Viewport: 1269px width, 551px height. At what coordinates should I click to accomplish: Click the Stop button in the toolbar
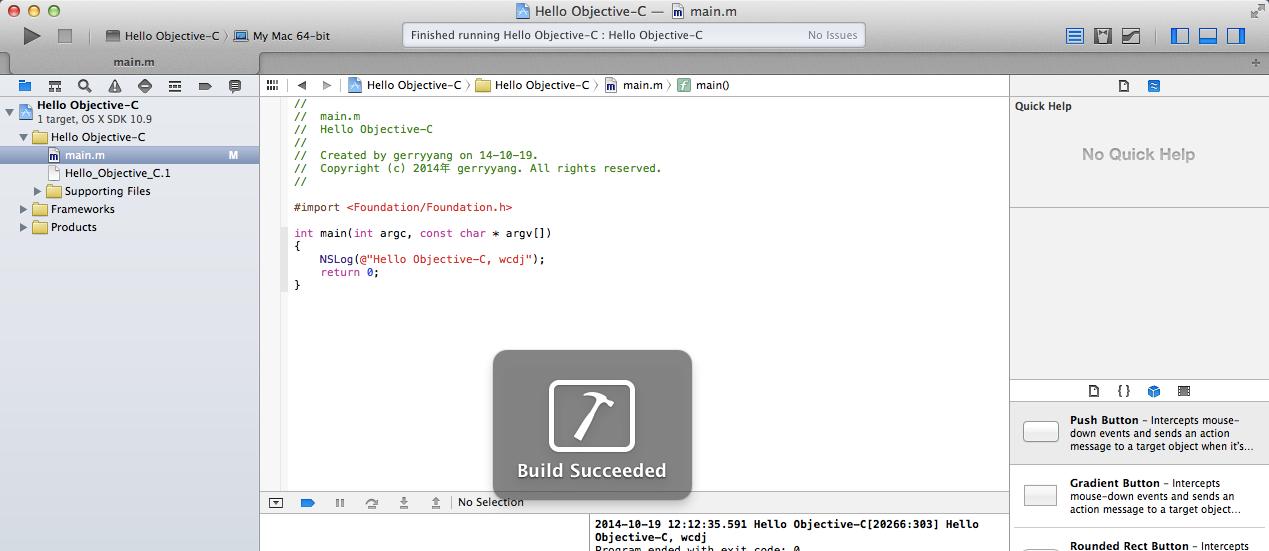65,36
